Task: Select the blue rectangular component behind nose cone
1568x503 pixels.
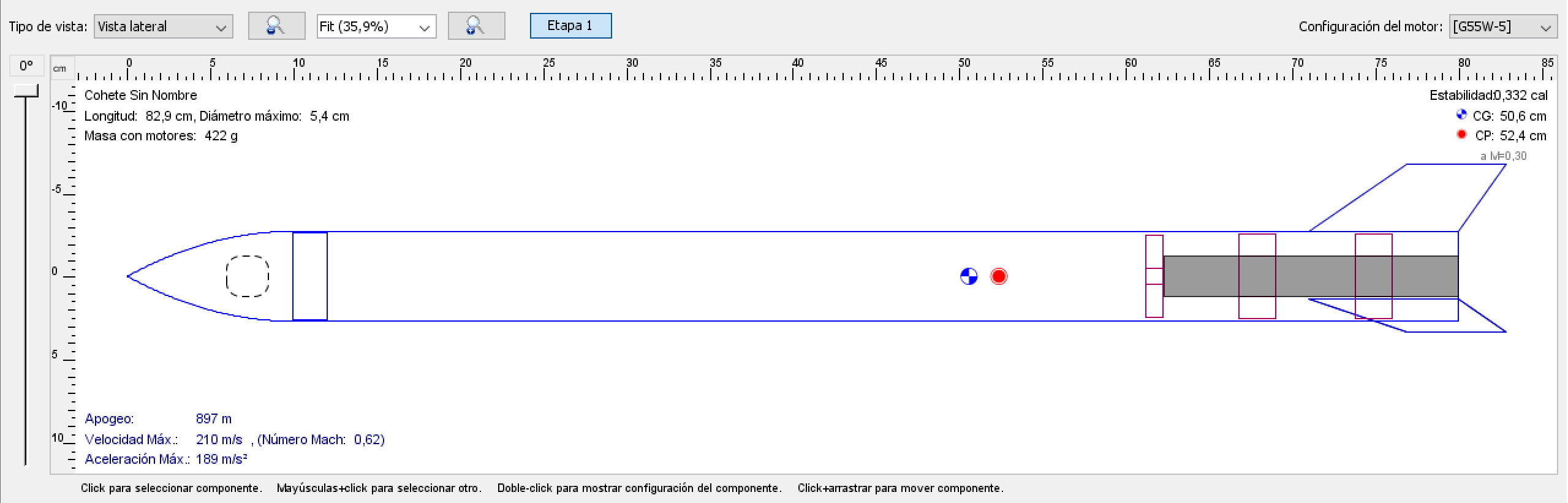Action: click(309, 276)
